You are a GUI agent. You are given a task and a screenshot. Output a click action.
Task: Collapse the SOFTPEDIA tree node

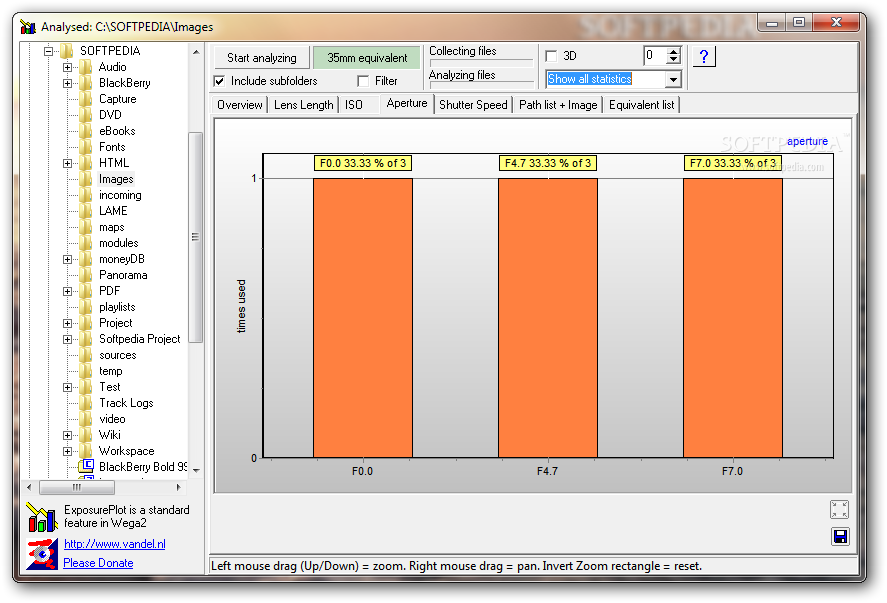(x=48, y=51)
